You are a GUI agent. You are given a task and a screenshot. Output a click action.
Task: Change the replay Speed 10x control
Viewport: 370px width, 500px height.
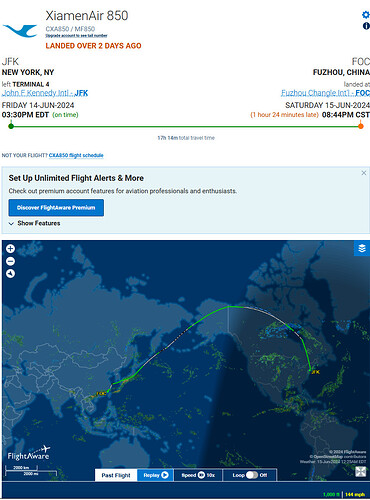[x=198, y=475]
